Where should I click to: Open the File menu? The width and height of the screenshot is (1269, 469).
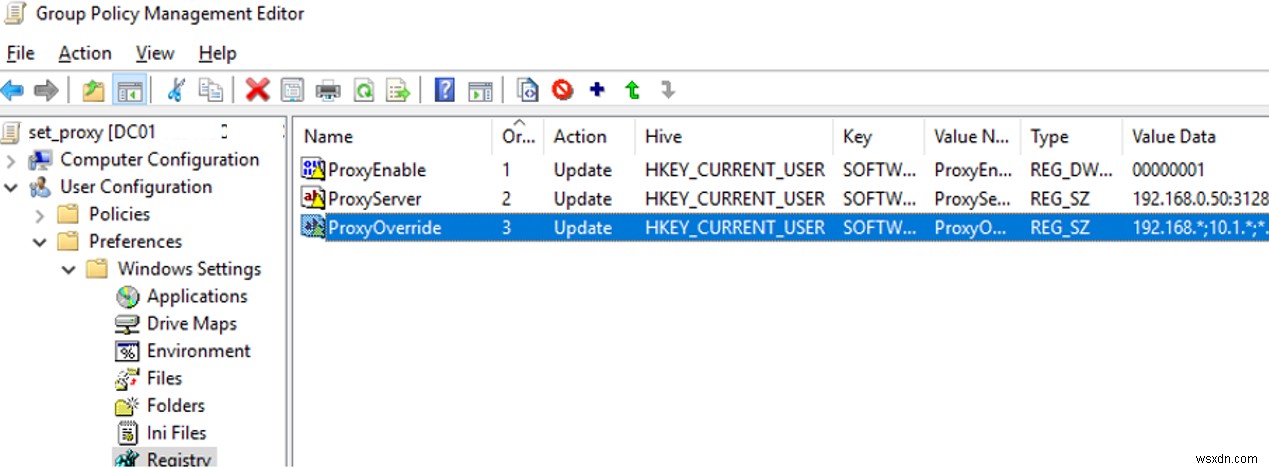coord(20,54)
